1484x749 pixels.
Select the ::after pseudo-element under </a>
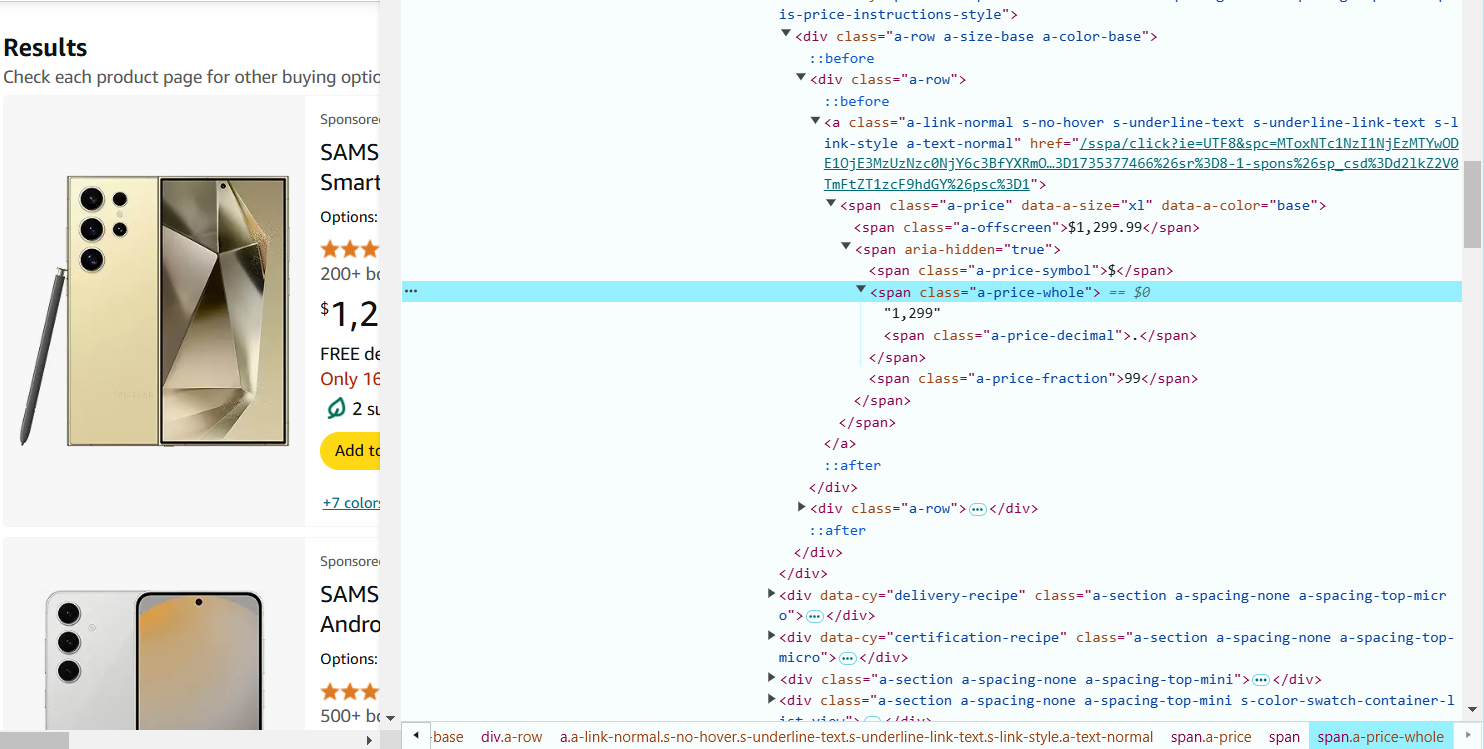(852, 465)
